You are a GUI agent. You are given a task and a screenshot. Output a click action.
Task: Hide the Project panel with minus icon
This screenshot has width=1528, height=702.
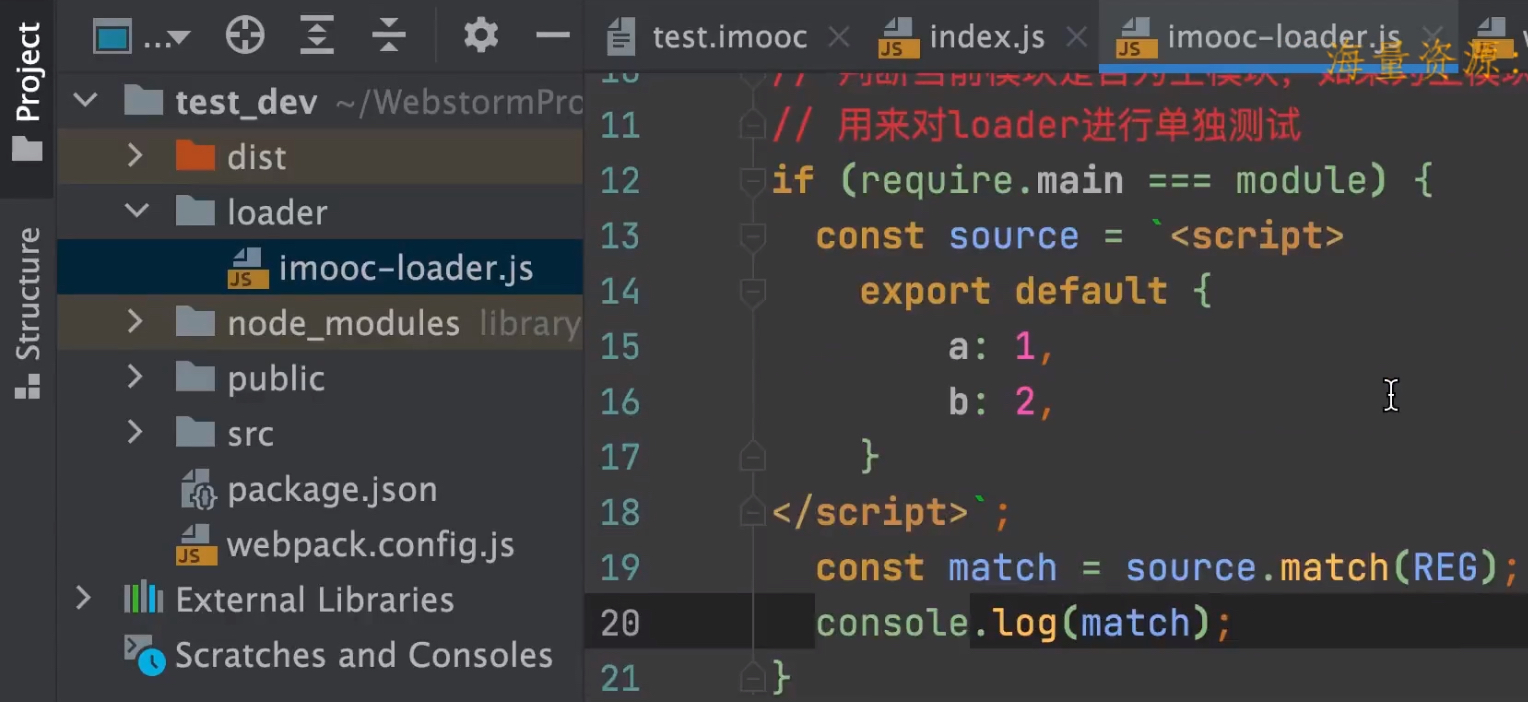[553, 37]
